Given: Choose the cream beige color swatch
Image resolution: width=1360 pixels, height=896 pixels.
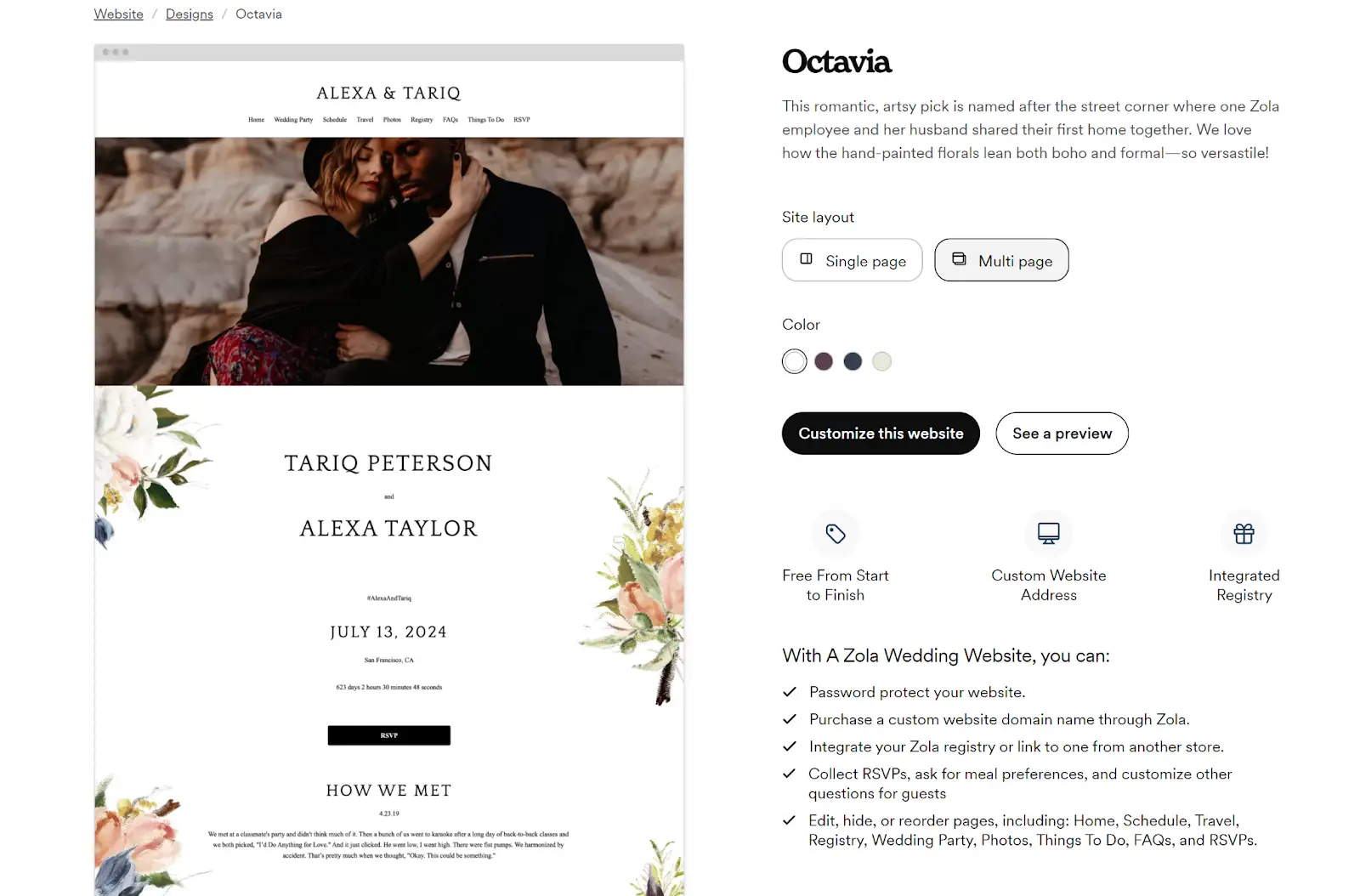Looking at the screenshot, I should click(x=882, y=361).
